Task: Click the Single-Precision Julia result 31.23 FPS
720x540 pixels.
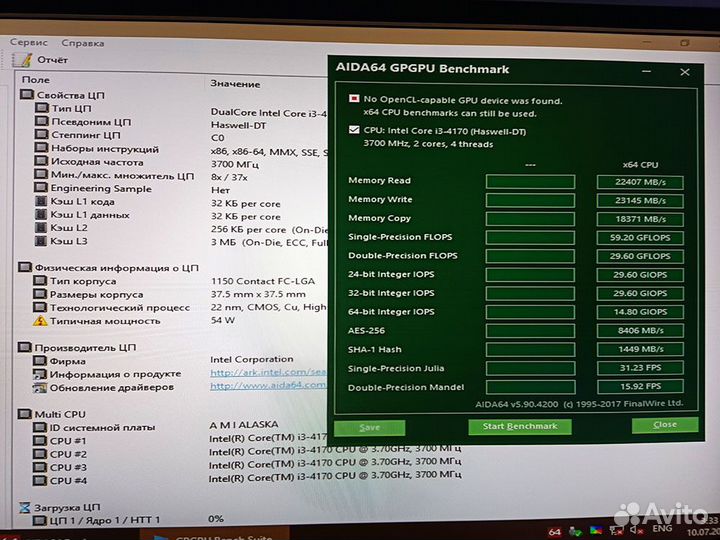Action: pyautogui.click(x=640, y=368)
